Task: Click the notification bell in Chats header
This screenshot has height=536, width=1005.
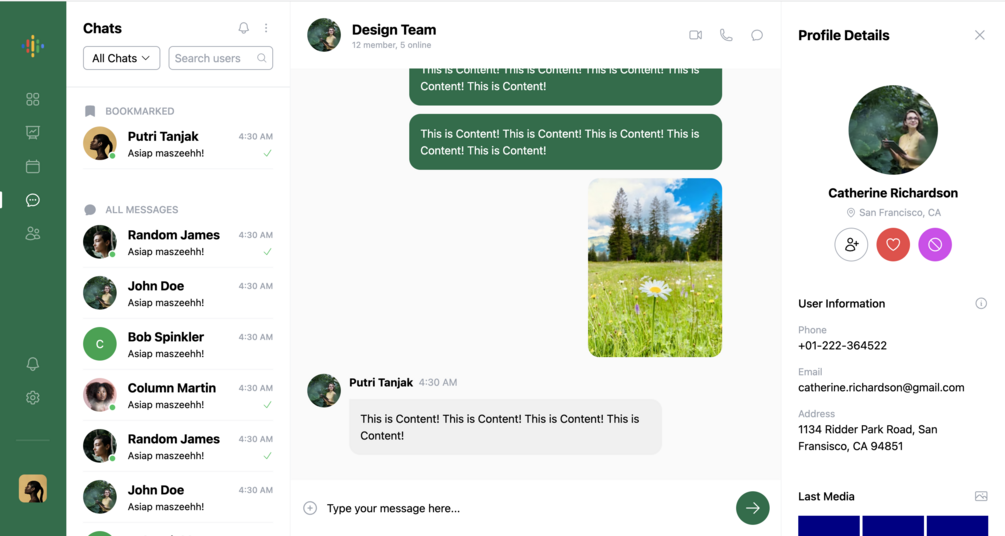Action: click(244, 28)
